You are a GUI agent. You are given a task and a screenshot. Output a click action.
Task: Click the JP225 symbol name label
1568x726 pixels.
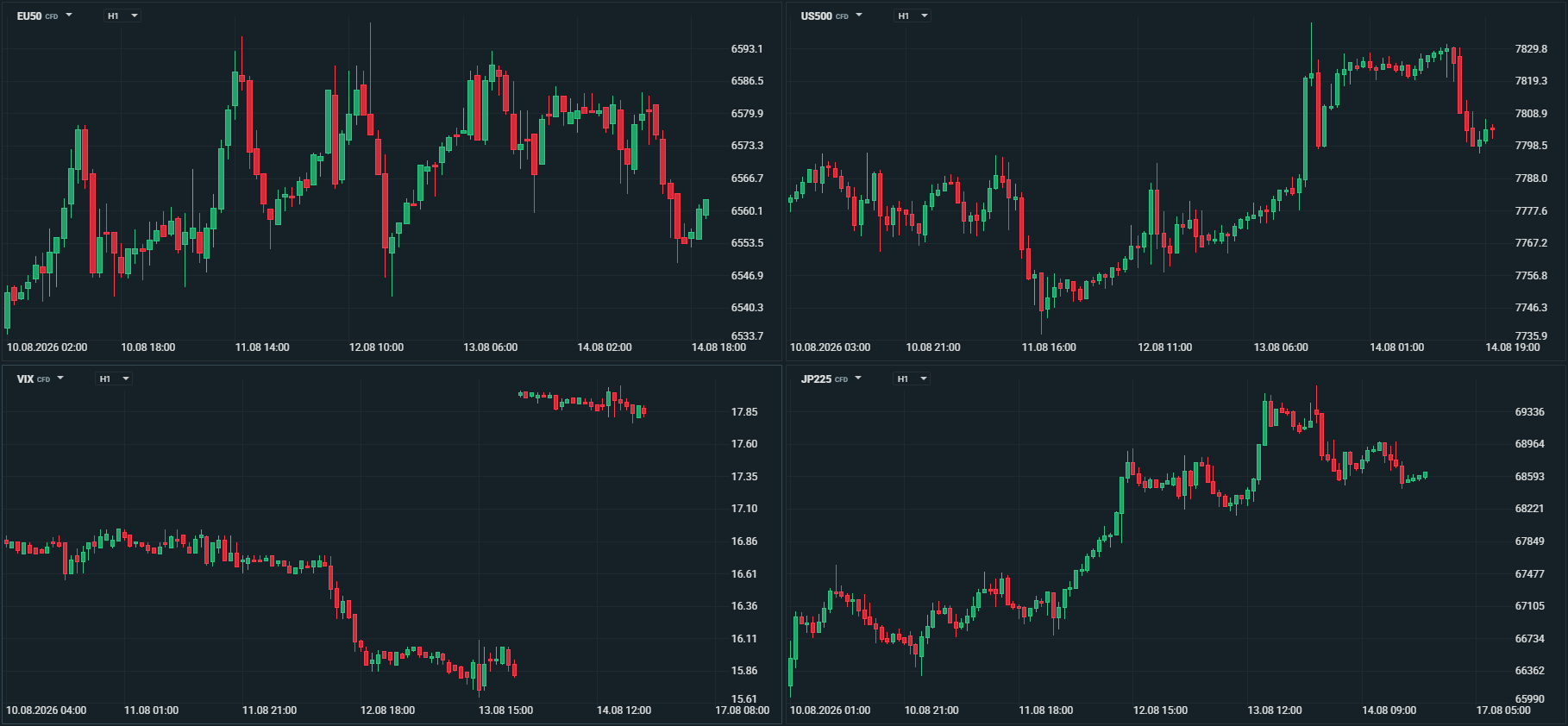point(816,379)
